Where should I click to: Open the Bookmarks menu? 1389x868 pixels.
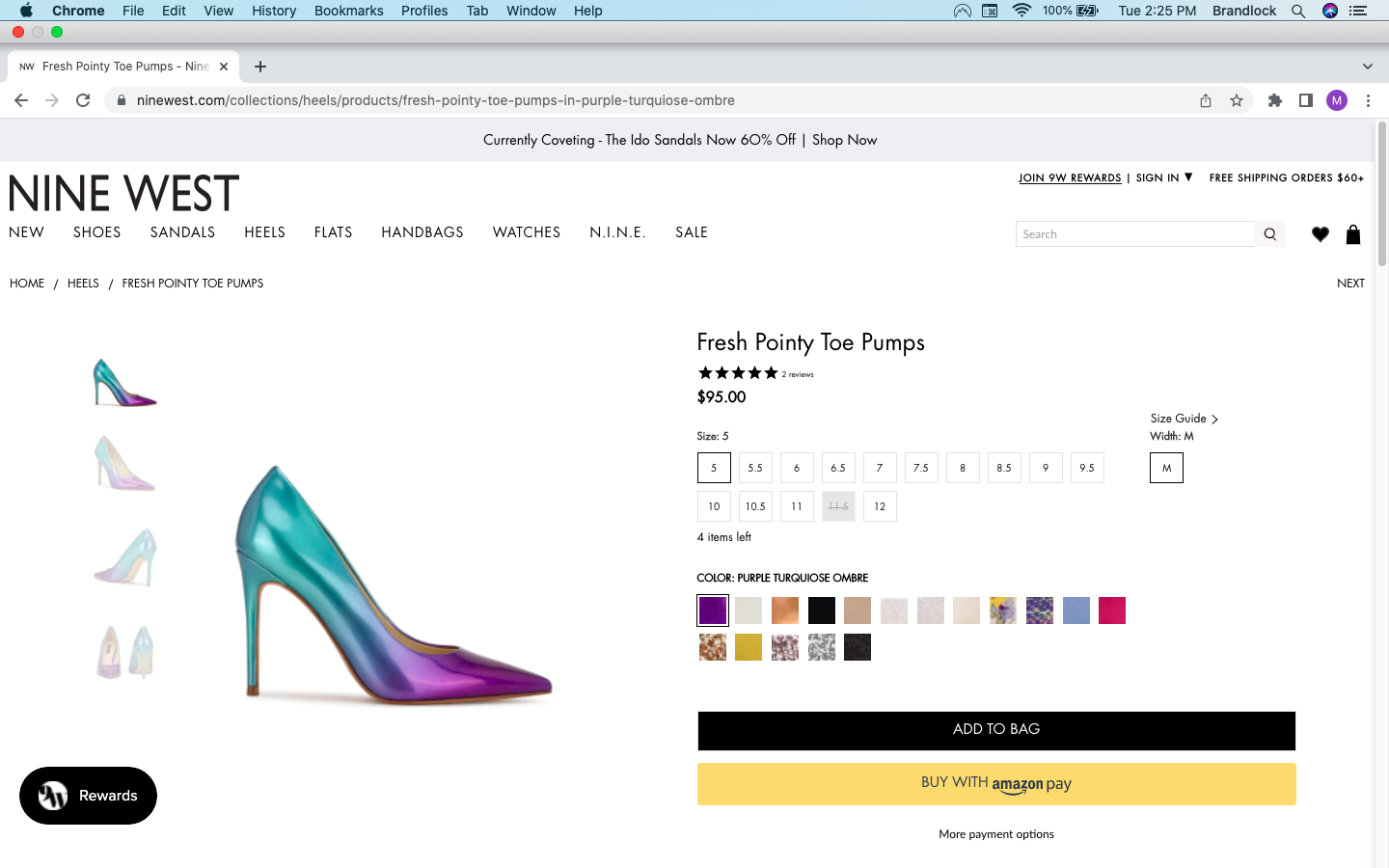[x=348, y=11]
